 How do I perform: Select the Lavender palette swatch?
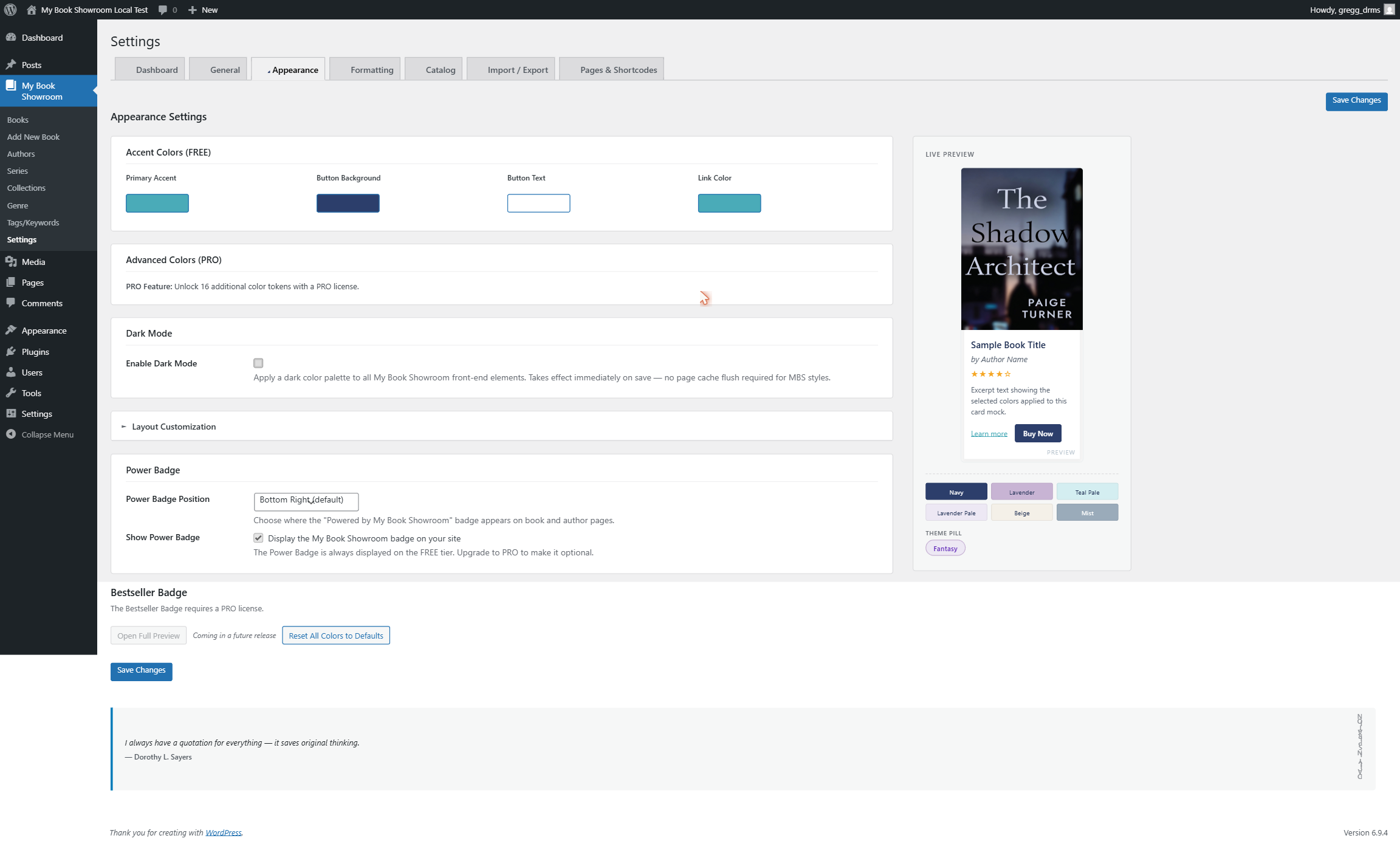[1022, 492]
